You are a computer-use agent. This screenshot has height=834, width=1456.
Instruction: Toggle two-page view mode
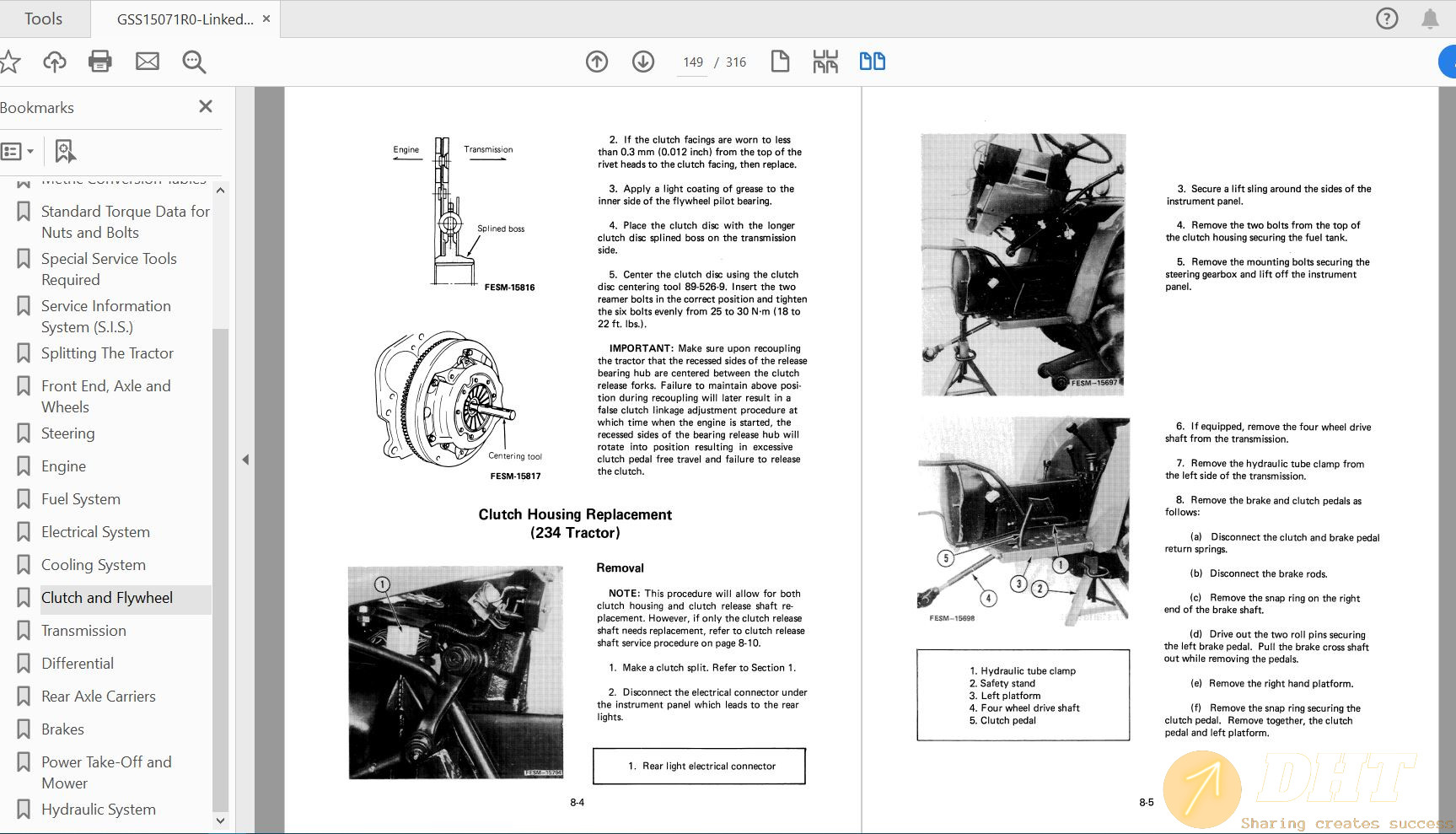click(x=872, y=62)
